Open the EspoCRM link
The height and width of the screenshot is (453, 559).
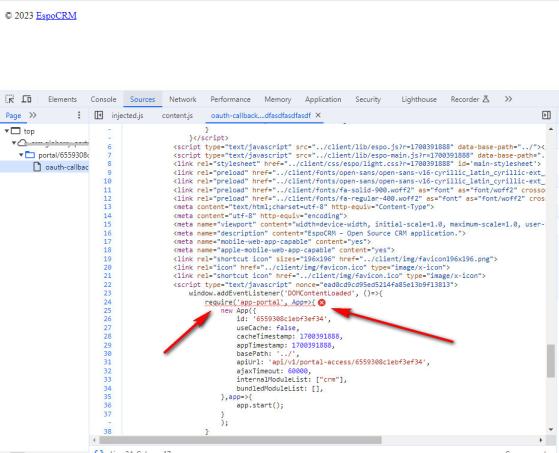point(56,16)
